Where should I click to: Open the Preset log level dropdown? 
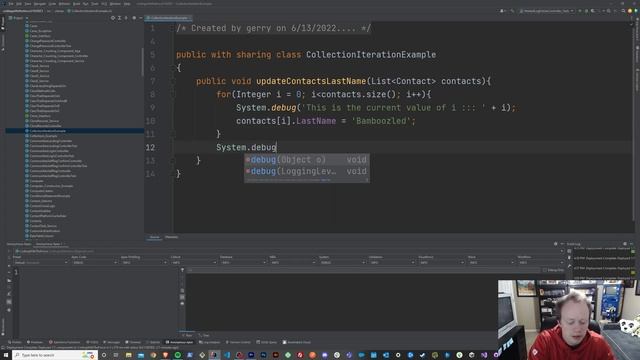coord(40,262)
